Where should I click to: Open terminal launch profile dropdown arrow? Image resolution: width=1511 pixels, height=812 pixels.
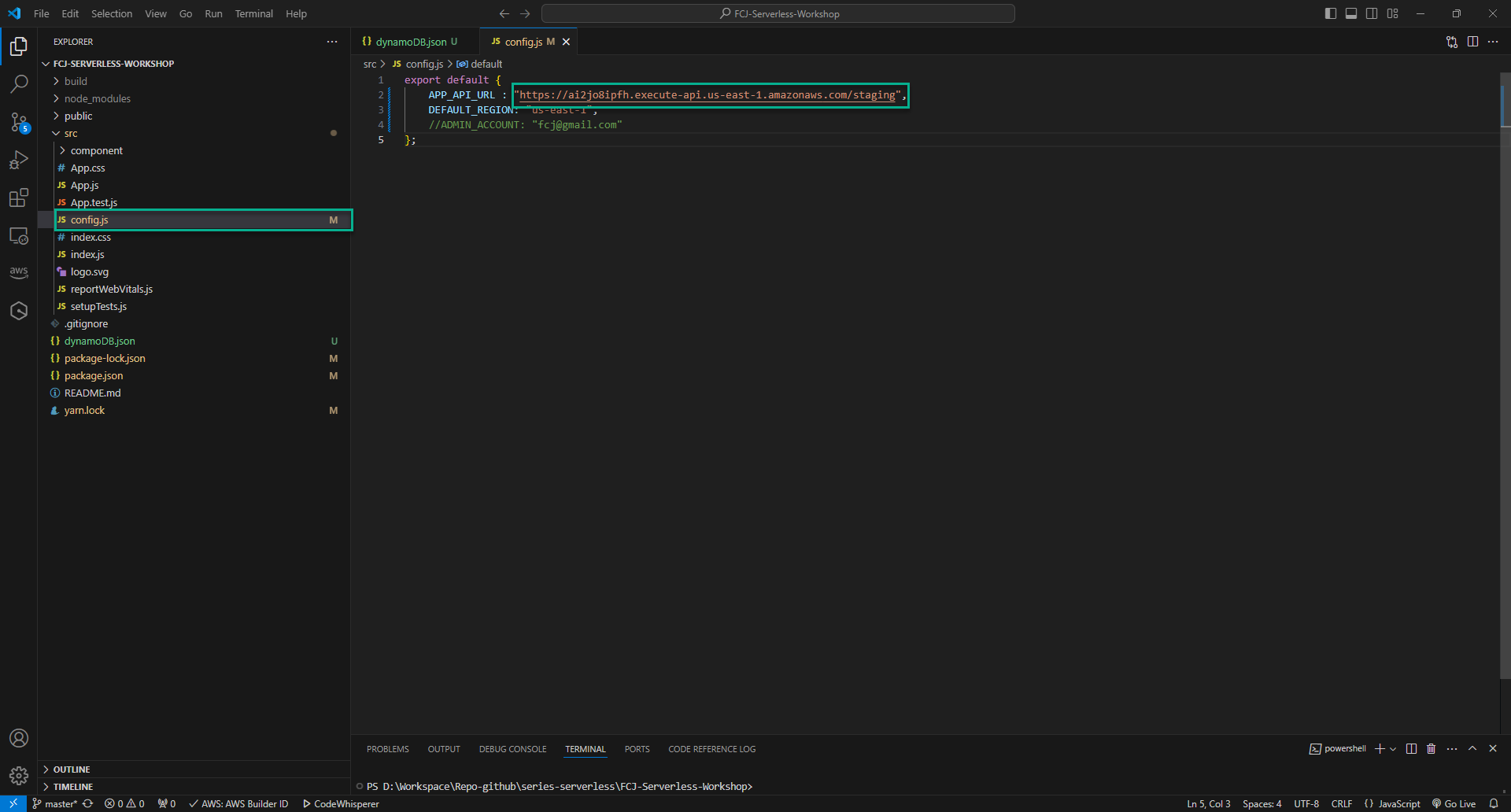tap(1393, 748)
